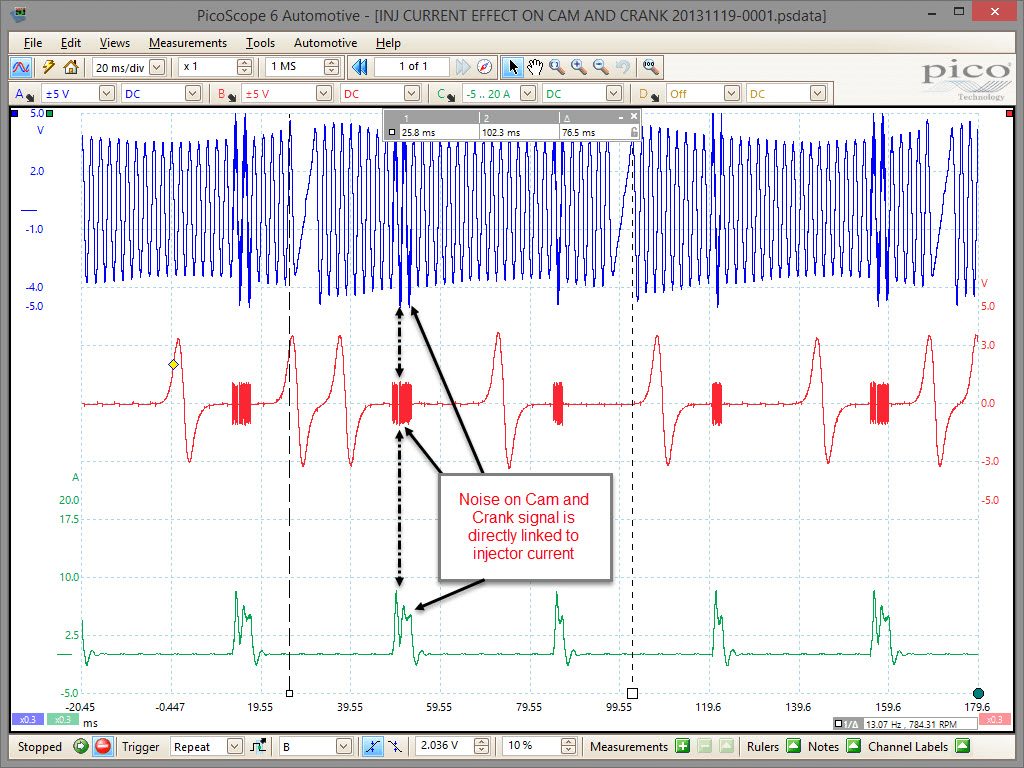Screen dimensions: 1024x768
Task: Open the Edit menu
Action: (71, 42)
